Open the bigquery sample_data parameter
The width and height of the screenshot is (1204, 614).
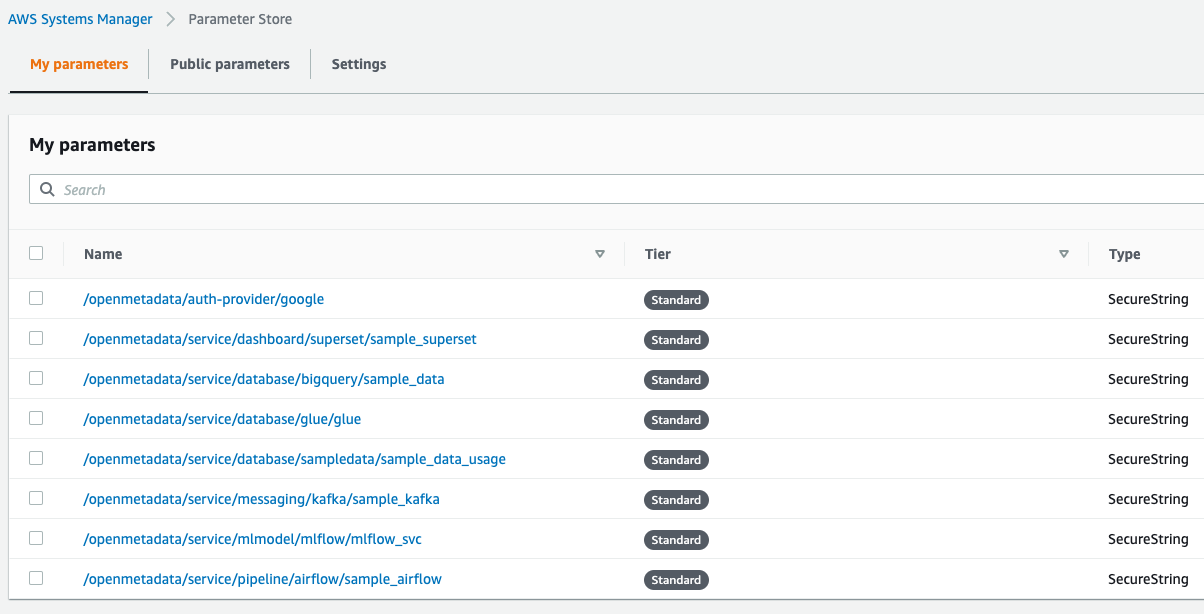(x=264, y=379)
